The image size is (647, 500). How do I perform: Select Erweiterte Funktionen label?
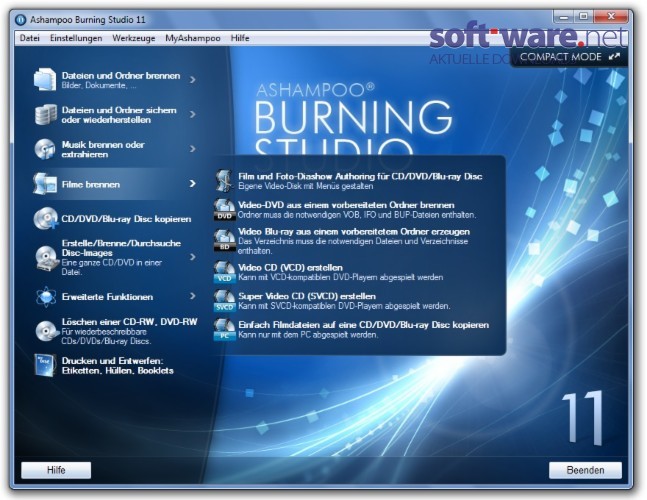(107, 297)
